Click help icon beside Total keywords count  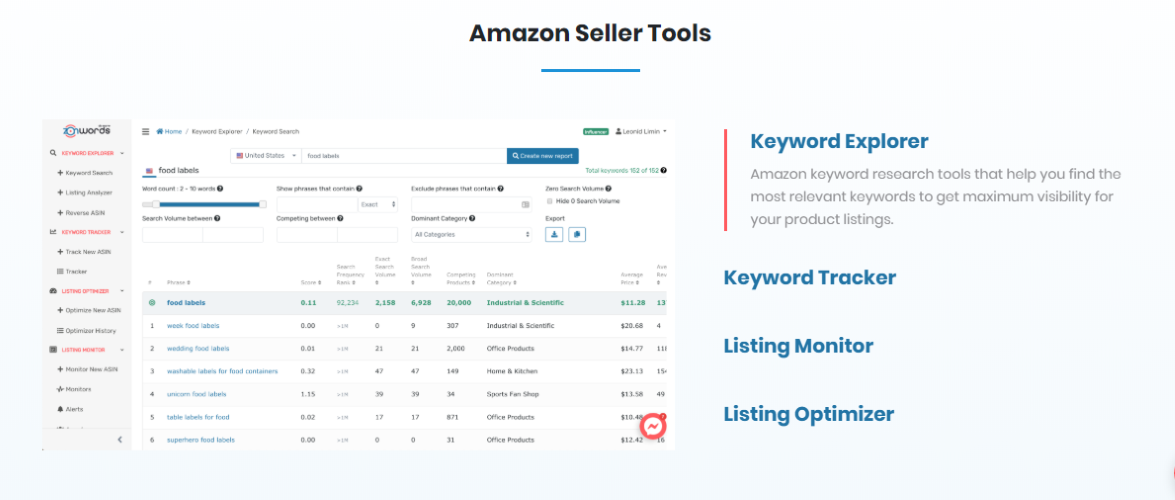coord(664,171)
